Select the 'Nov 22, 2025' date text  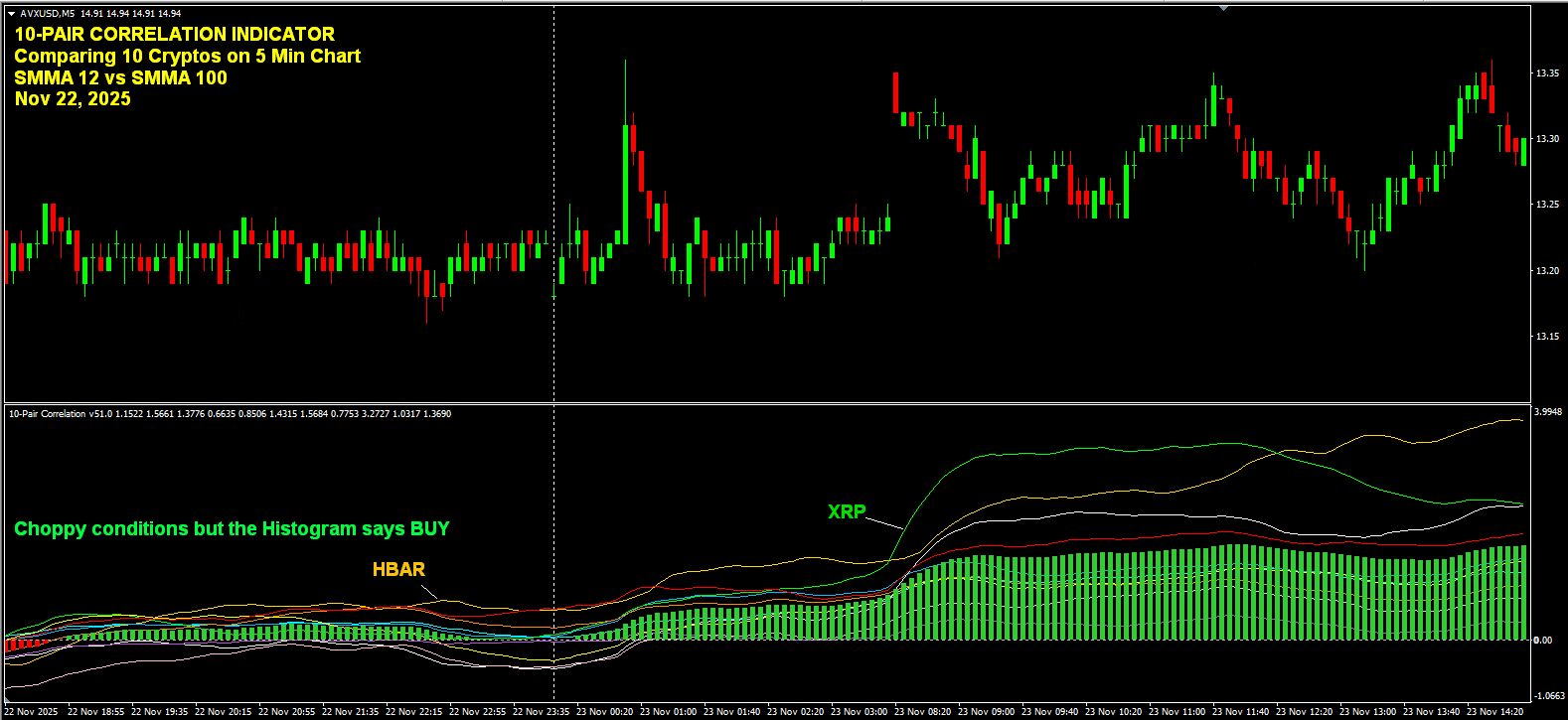point(73,99)
